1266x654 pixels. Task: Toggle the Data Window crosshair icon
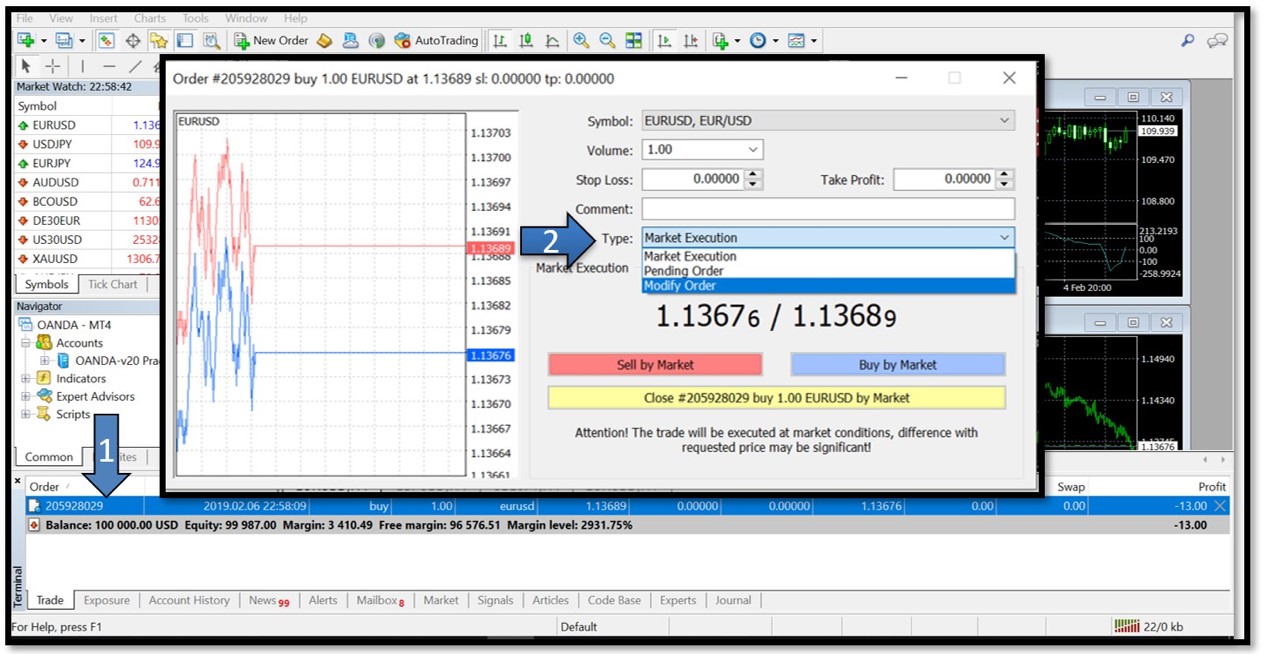(x=132, y=41)
